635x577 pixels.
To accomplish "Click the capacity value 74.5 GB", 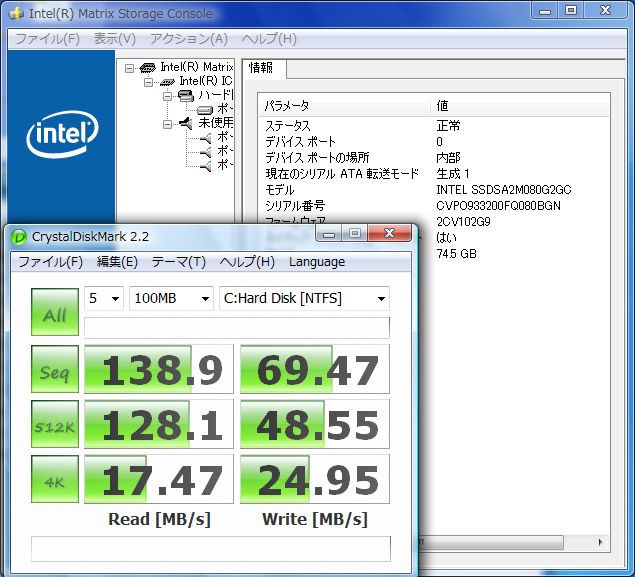I will pos(456,253).
